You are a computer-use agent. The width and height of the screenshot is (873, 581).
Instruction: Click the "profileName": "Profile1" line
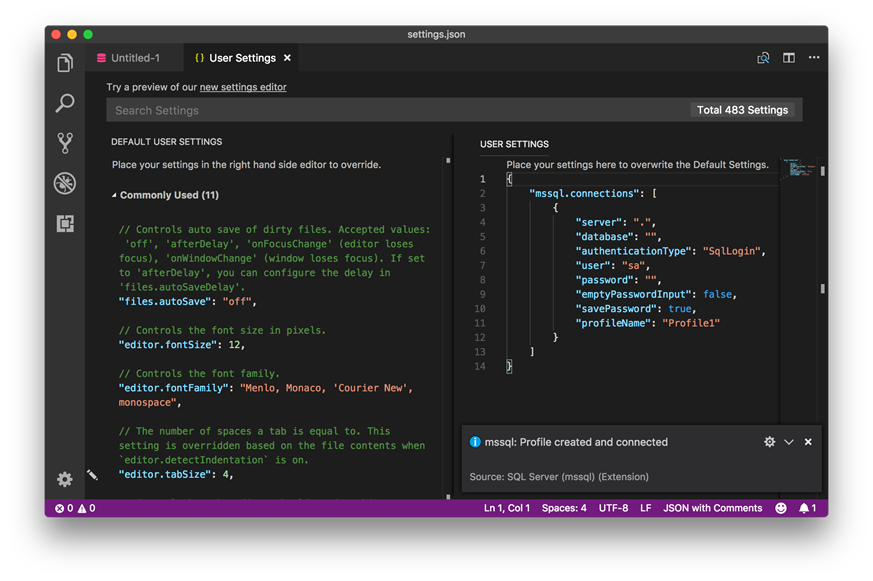pos(648,323)
